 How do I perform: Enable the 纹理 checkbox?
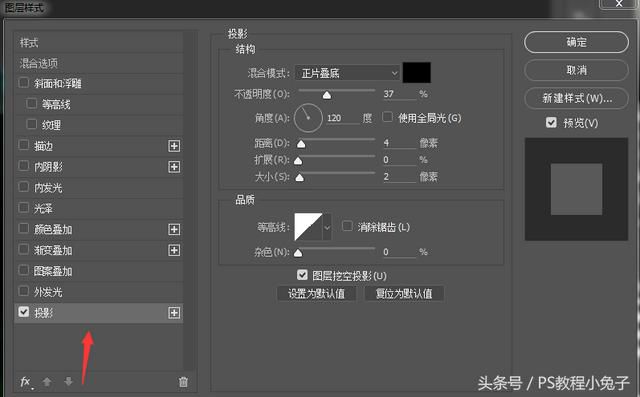(x=31, y=124)
